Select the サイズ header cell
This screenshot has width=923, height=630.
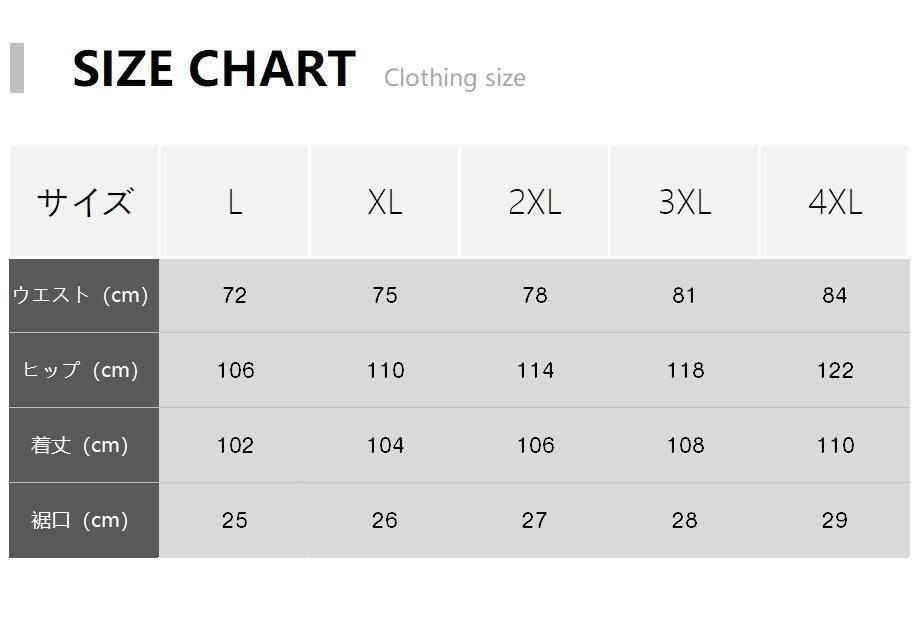pyautogui.click(x=84, y=202)
